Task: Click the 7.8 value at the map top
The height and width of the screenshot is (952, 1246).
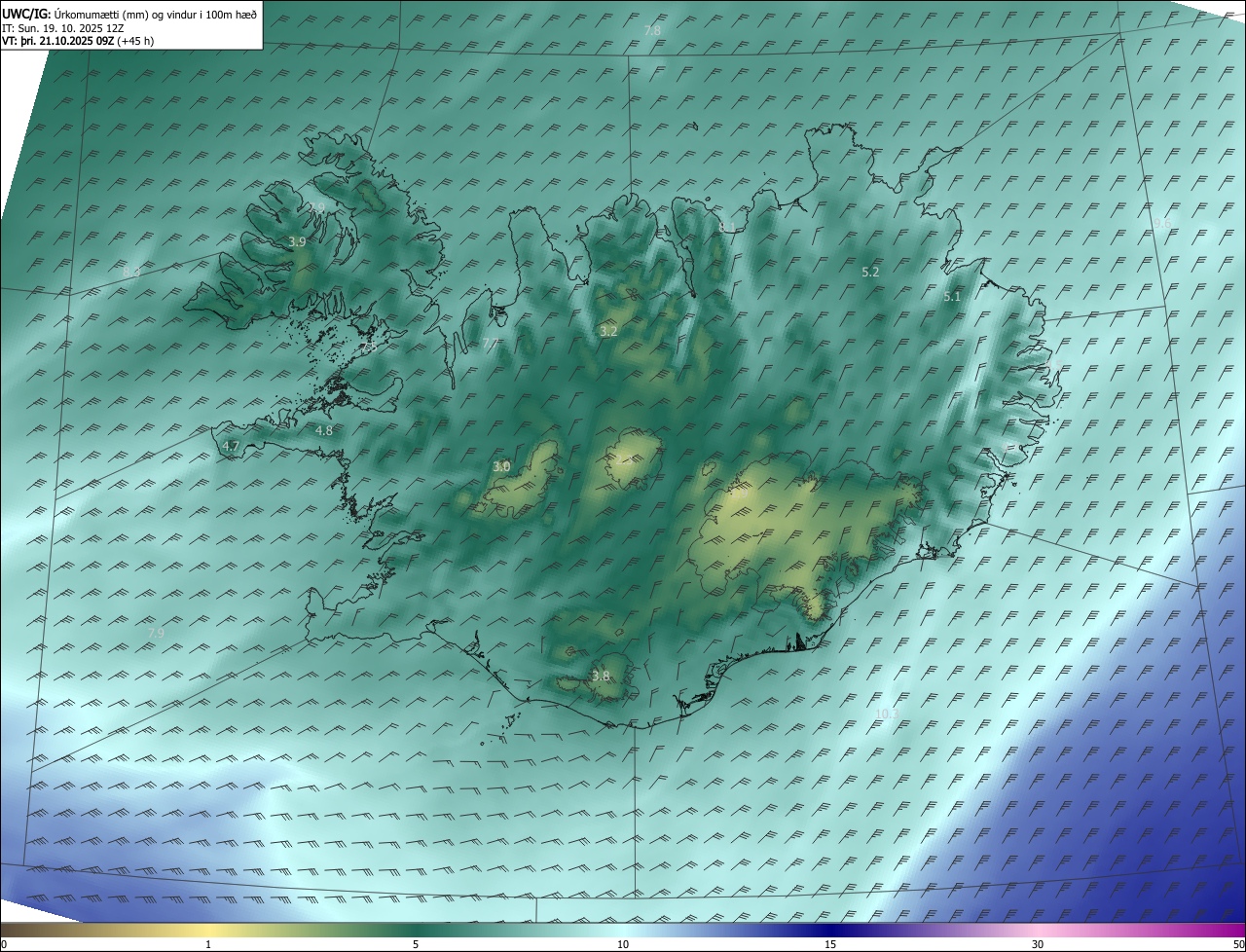Action: (653, 31)
